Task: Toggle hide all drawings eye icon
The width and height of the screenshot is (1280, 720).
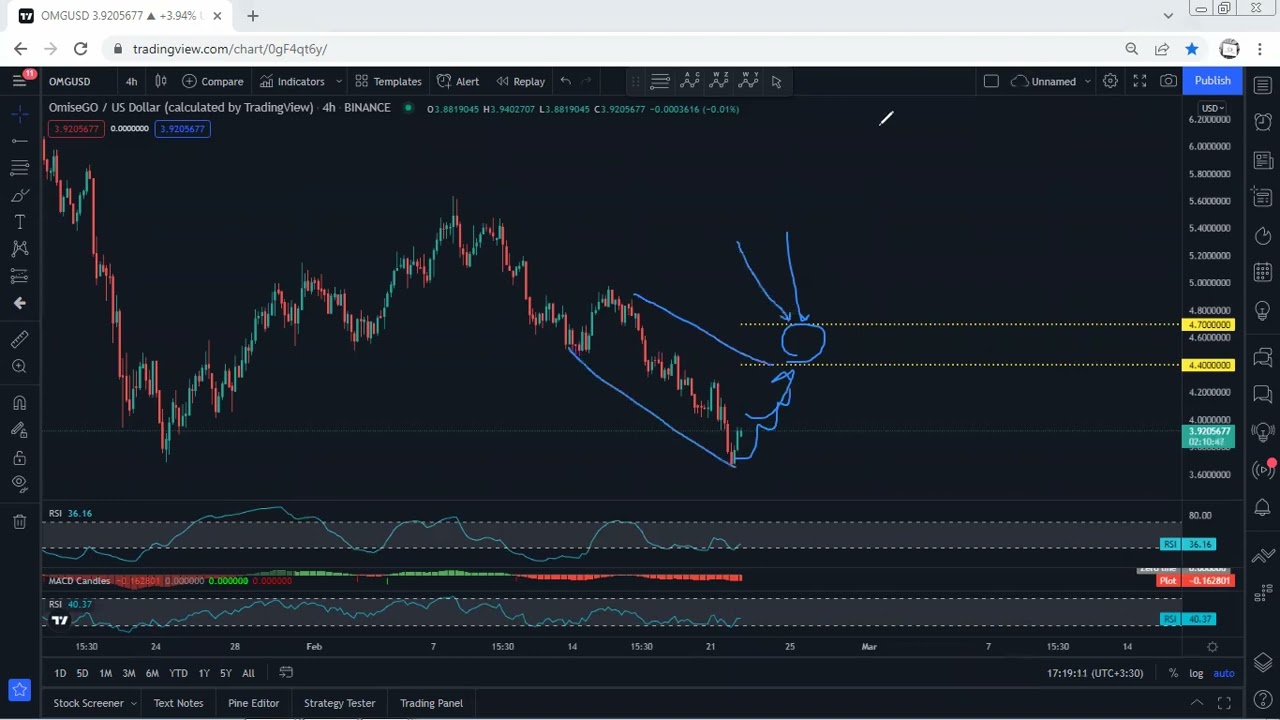Action: pyautogui.click(x=19, y=484)
